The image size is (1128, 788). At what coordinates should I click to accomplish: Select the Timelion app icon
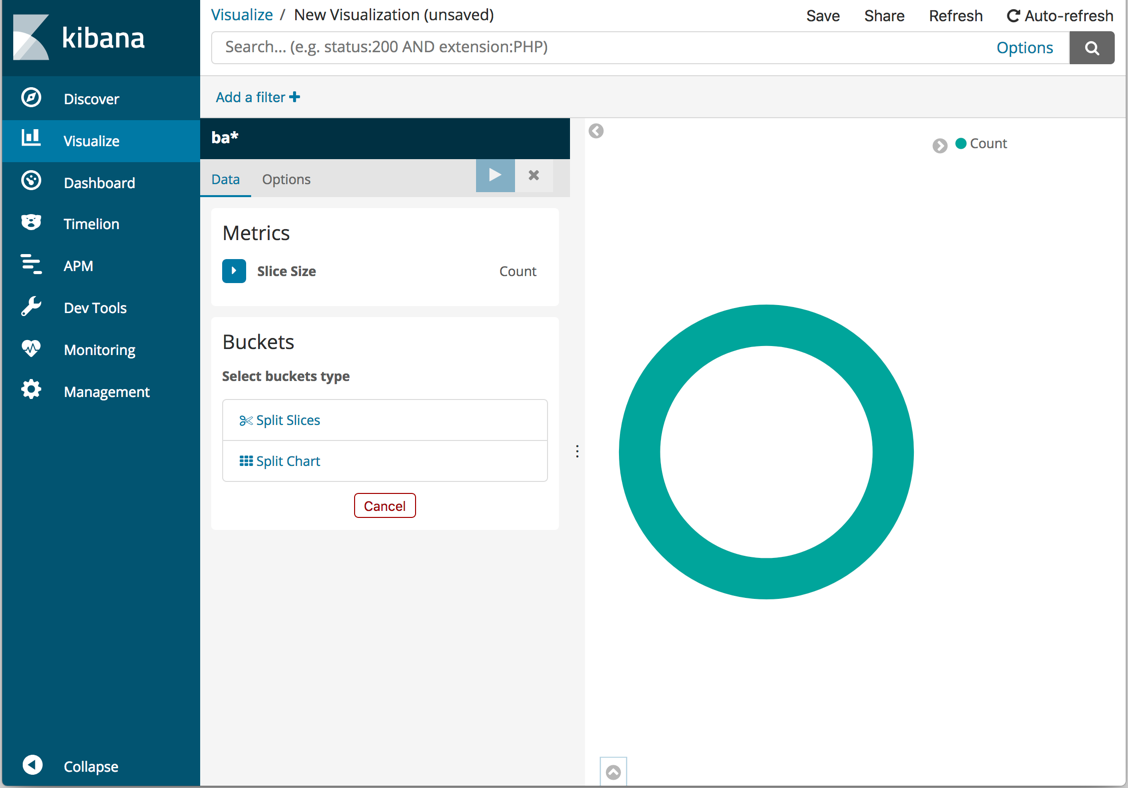tap(29, 223)
